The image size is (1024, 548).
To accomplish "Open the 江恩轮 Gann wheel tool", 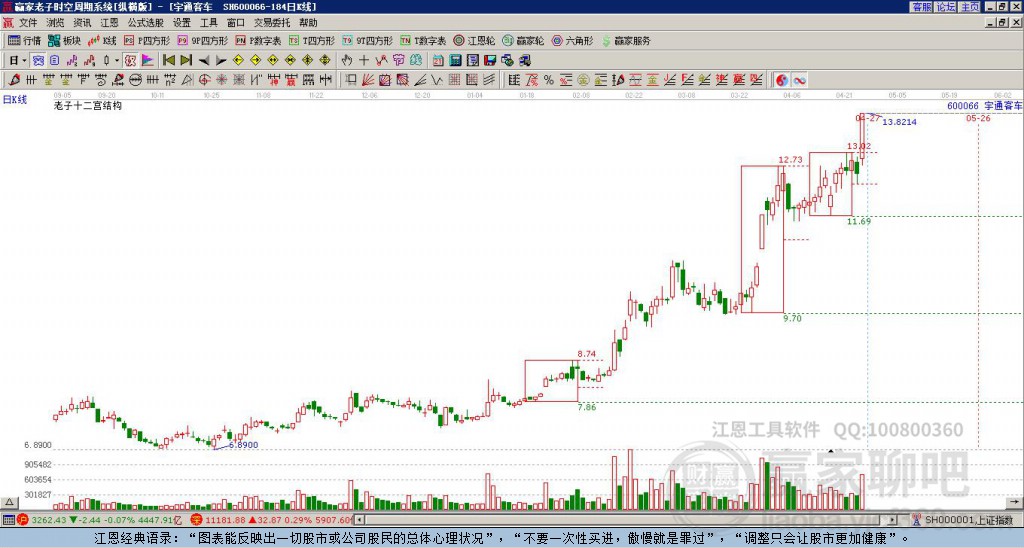I will (474, 40).
